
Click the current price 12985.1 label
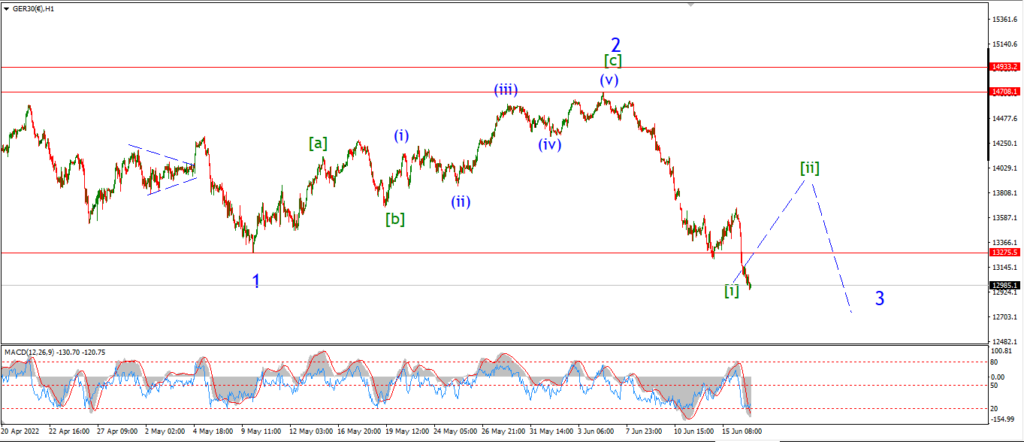click(1002, 285)
